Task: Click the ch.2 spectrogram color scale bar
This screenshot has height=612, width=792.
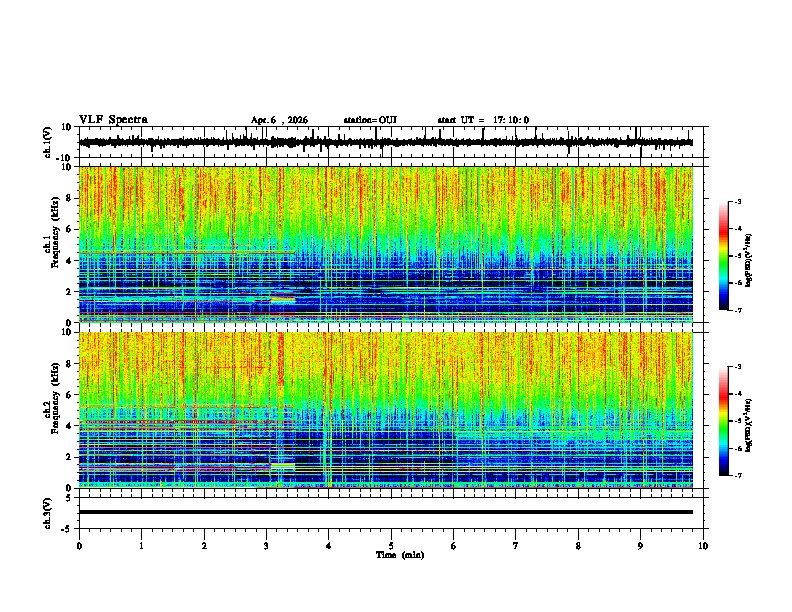Action: click(x=724, y=421)
